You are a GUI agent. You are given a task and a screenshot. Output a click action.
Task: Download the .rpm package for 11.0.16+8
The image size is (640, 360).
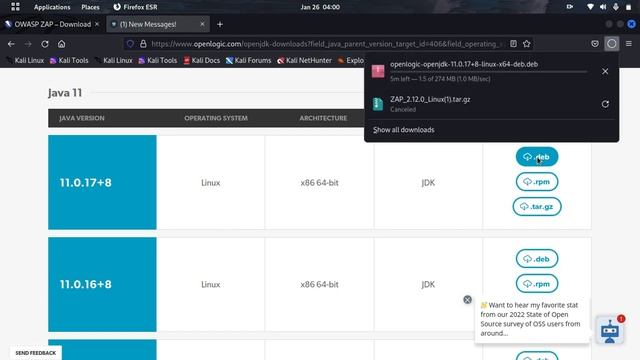[537, 284]
